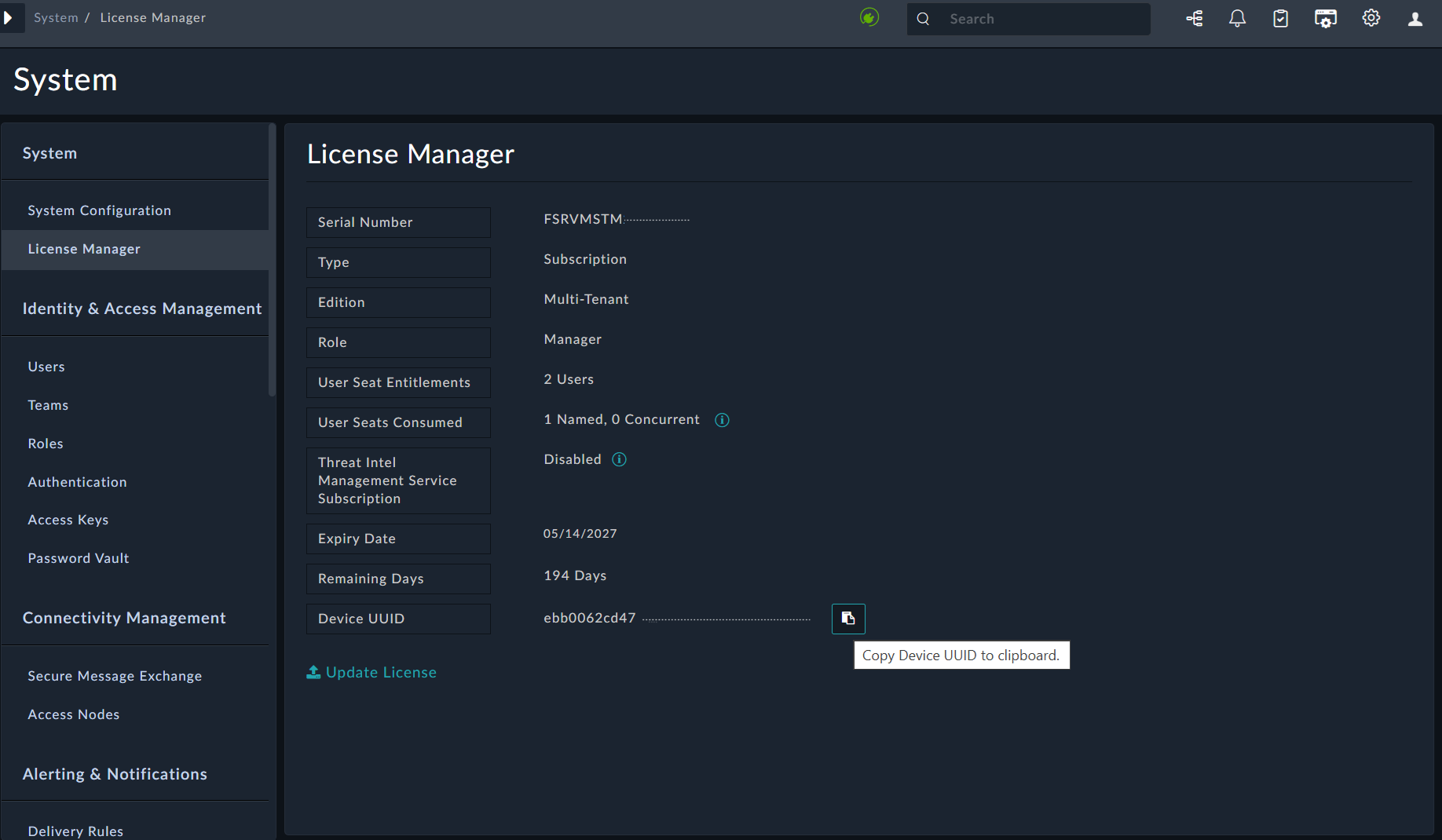Open the playbook workflow tree icon
The height and width of the screenshot is (840, 1442).
[x=1195, y=18]
